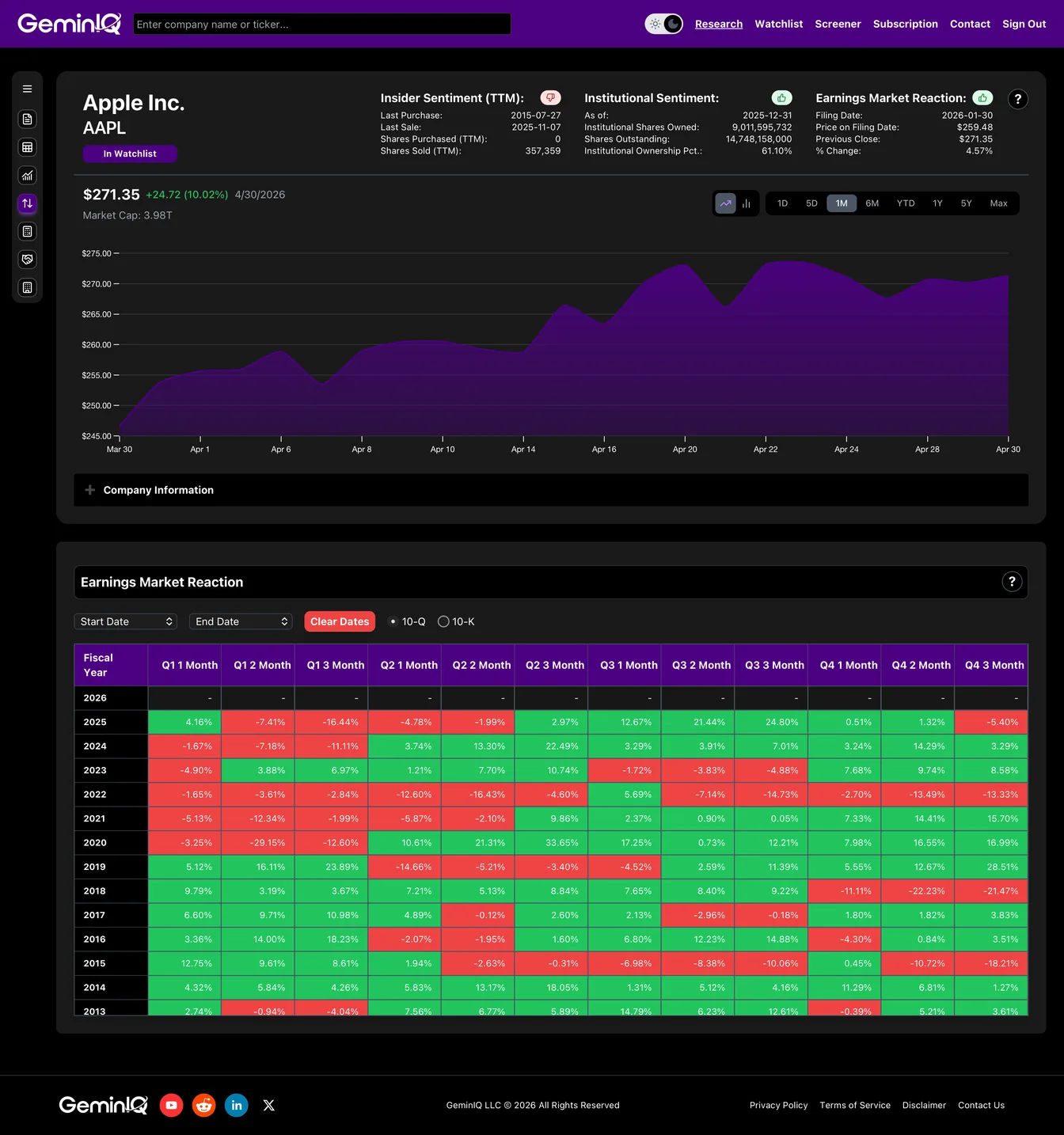Click the Market Cap: 3.98T text

pos(127,215)
